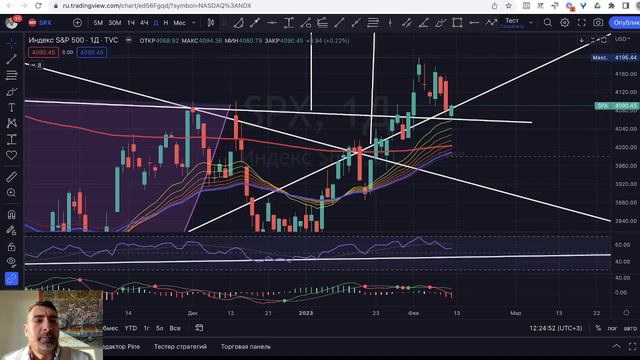Screen dimensions: 640x360
Task: Open the Тест layout name menu
Action: pos(512,22)
